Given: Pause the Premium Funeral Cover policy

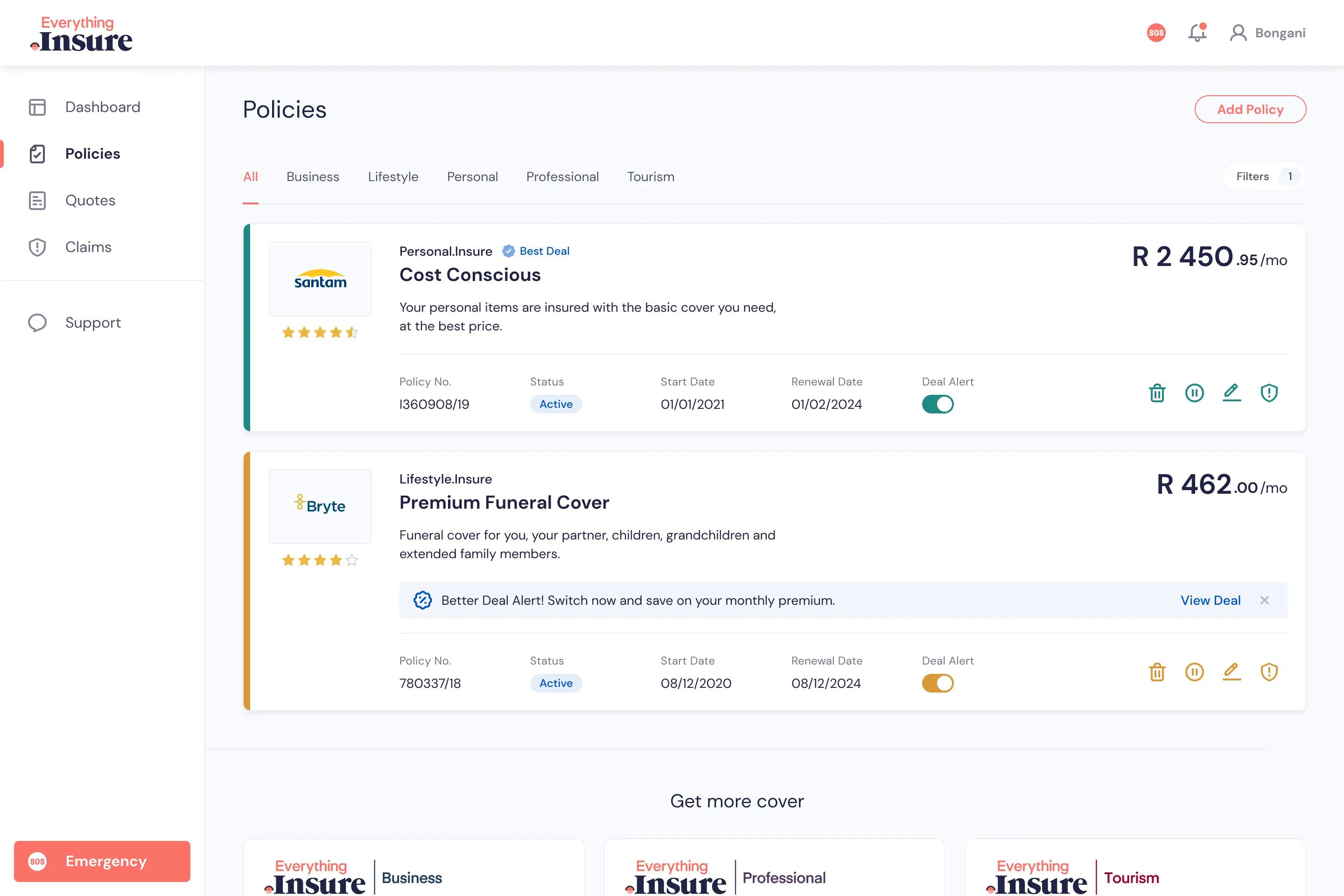Looking at the screenshot, I should pos(1194,672).
